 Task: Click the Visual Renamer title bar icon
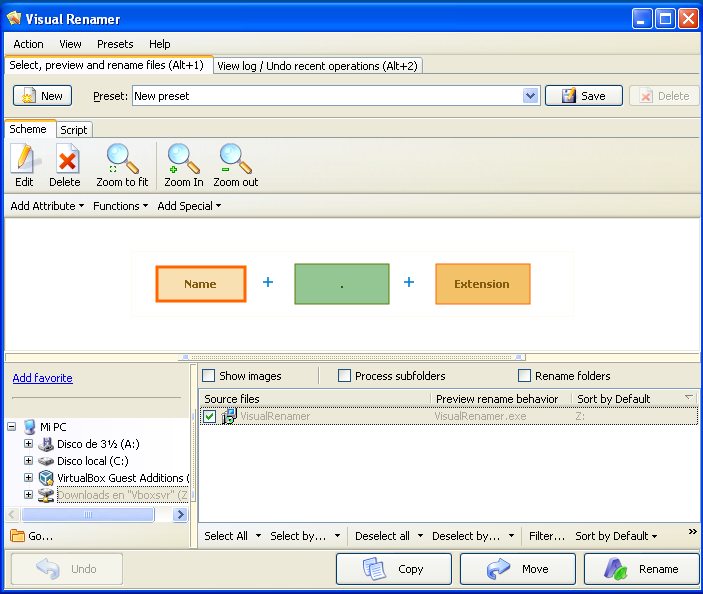(14, 18)
